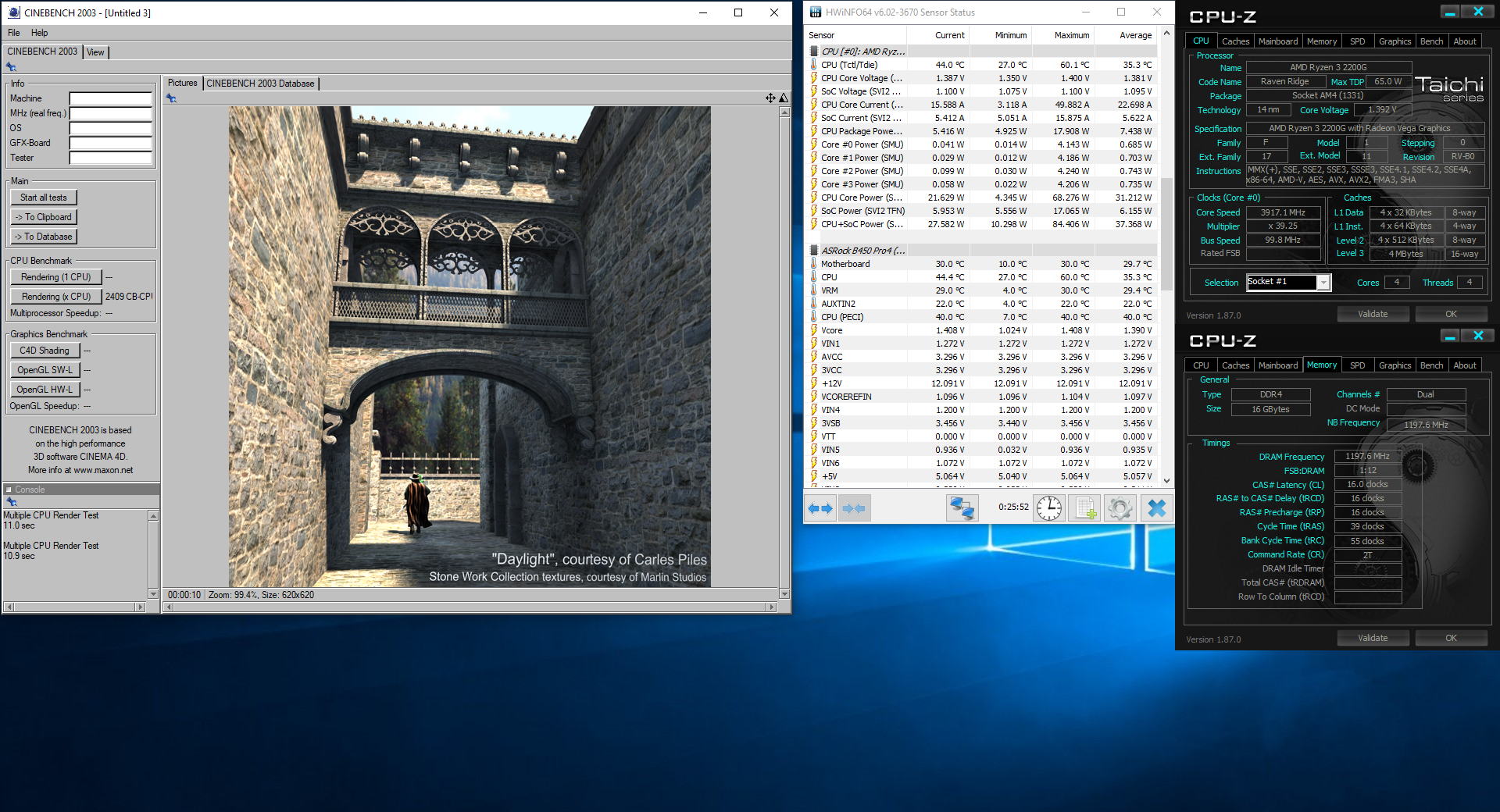Image resolution: width=1500 pixels, height=812 pixels.
Task: Open the gear settings icon in HWiNFO
Action: pos(1120,508)
